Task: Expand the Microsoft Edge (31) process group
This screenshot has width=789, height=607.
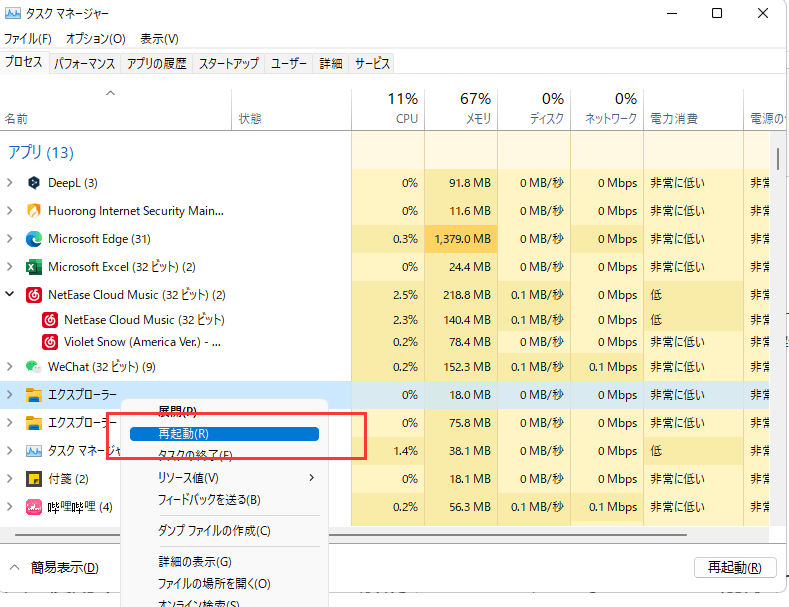Action: point(10,239)
